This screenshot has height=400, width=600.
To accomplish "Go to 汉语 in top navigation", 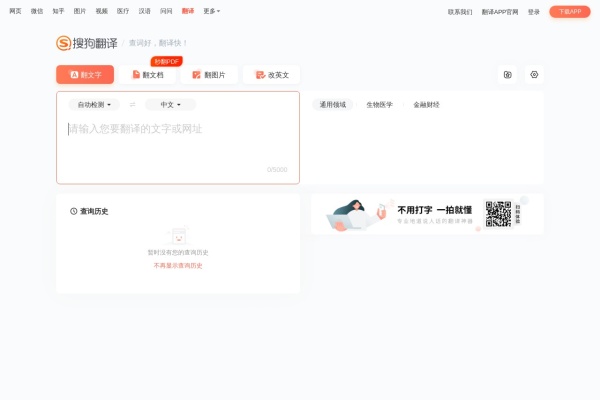I will pos(144,11).
